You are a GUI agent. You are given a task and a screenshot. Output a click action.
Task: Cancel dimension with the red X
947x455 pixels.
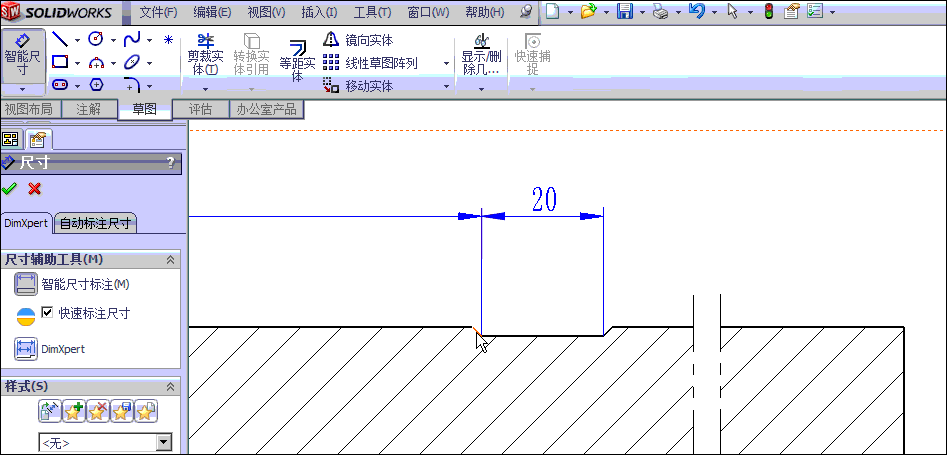[x=34, y=189]
